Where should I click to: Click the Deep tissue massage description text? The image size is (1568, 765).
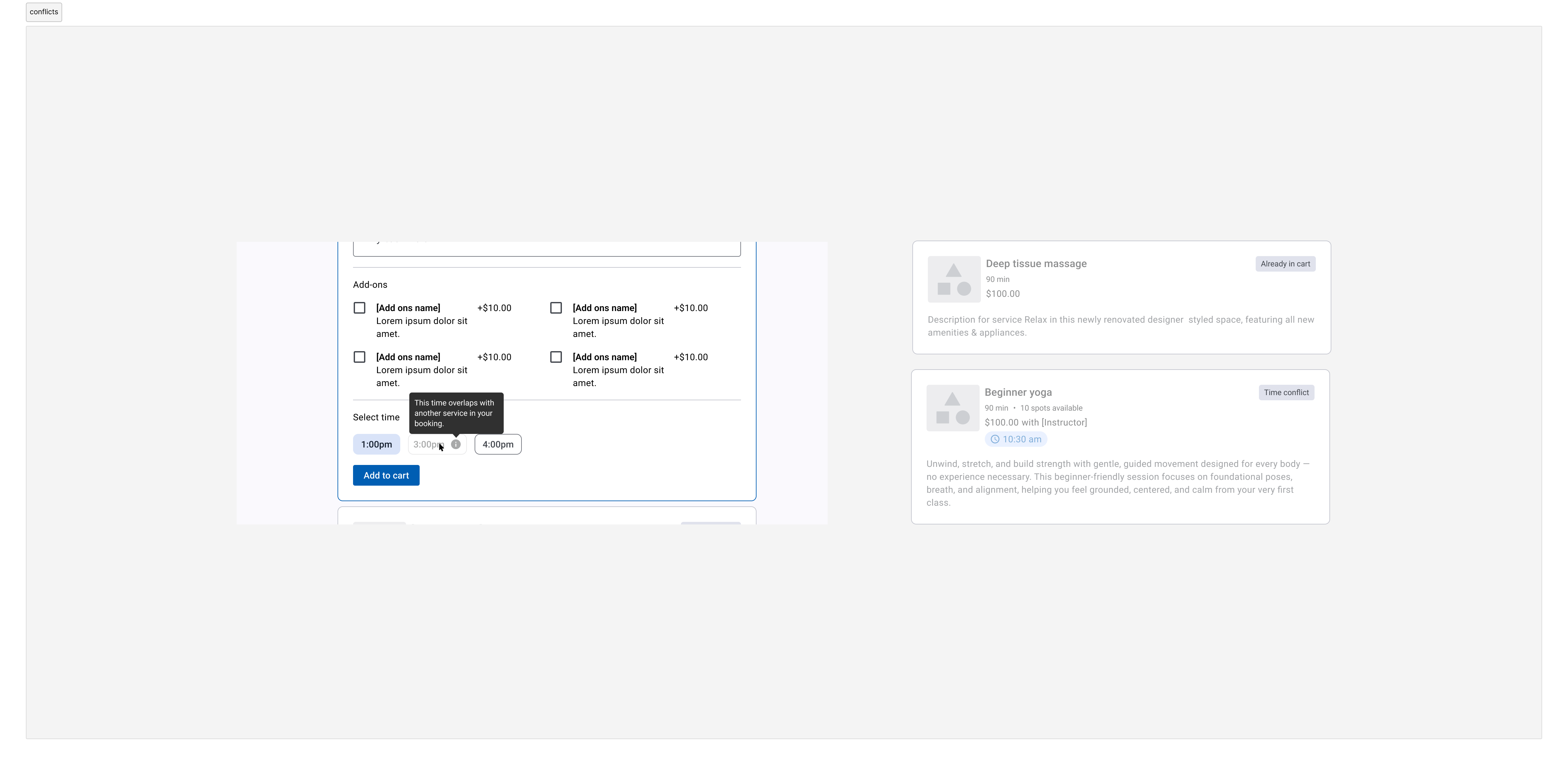point(1121,326)
